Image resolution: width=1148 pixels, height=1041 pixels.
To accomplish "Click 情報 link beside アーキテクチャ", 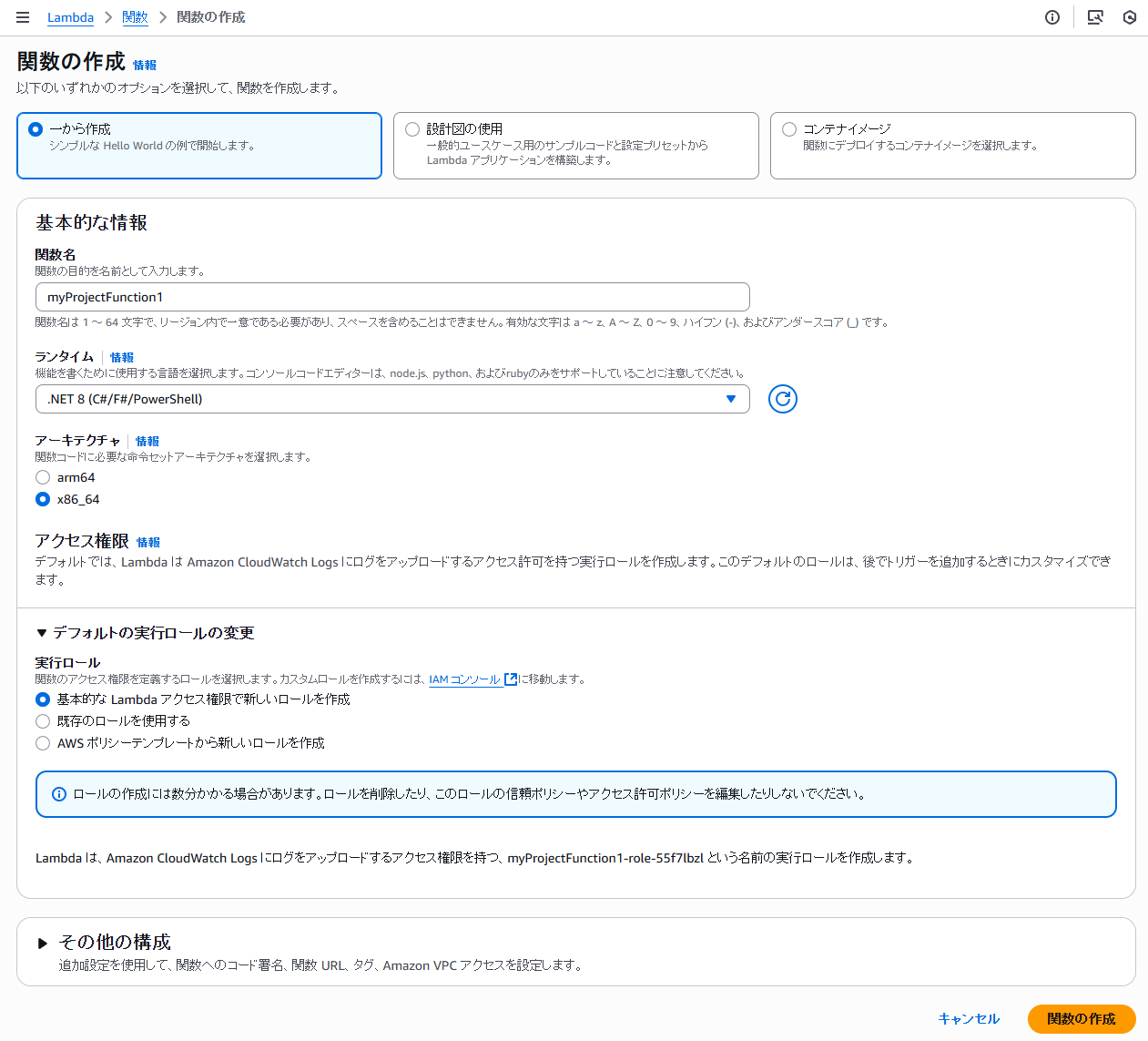I will 147,442.
